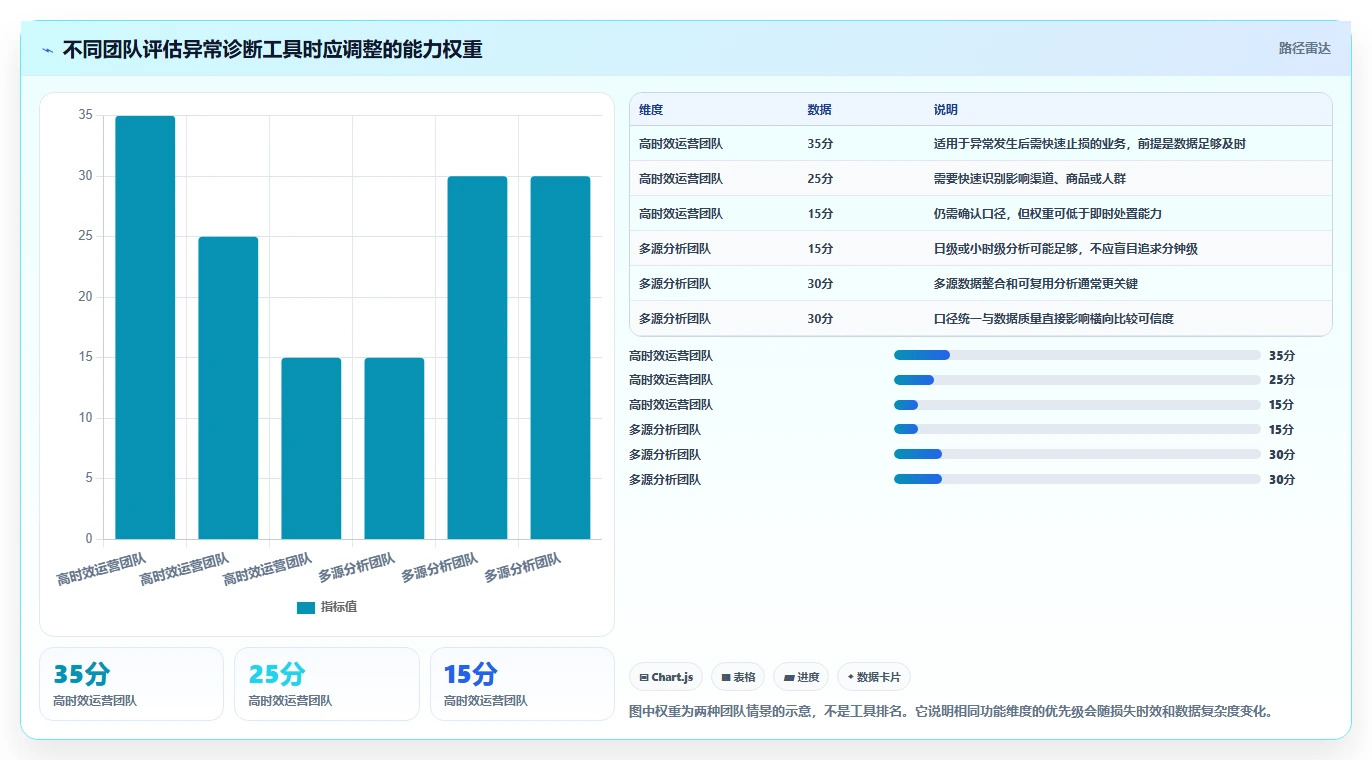Select the 数据卡片 chip
Viewport: 1372px width, 760px height.
874,677
